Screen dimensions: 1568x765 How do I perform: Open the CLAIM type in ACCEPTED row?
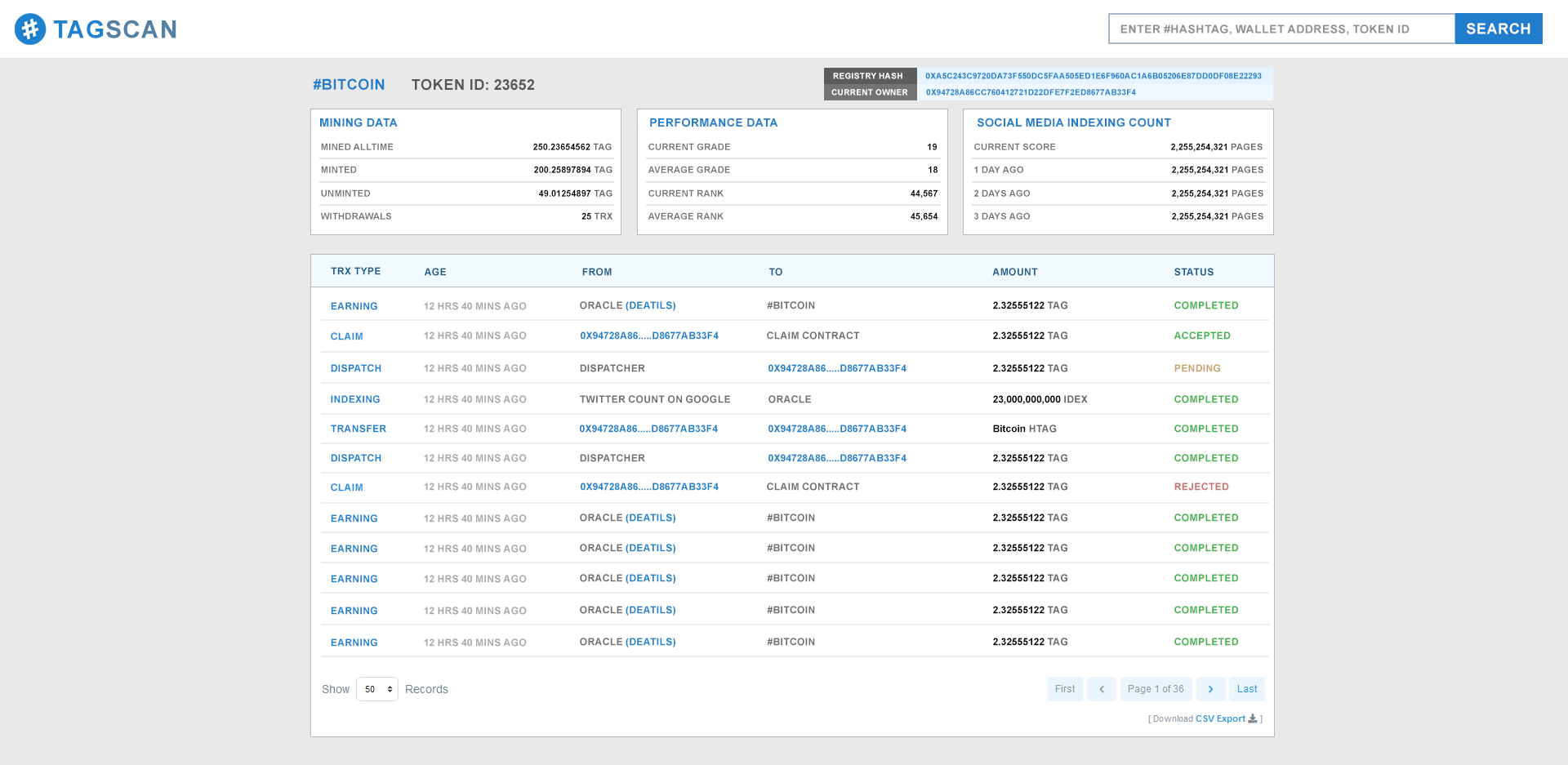(x=347, y=336)
